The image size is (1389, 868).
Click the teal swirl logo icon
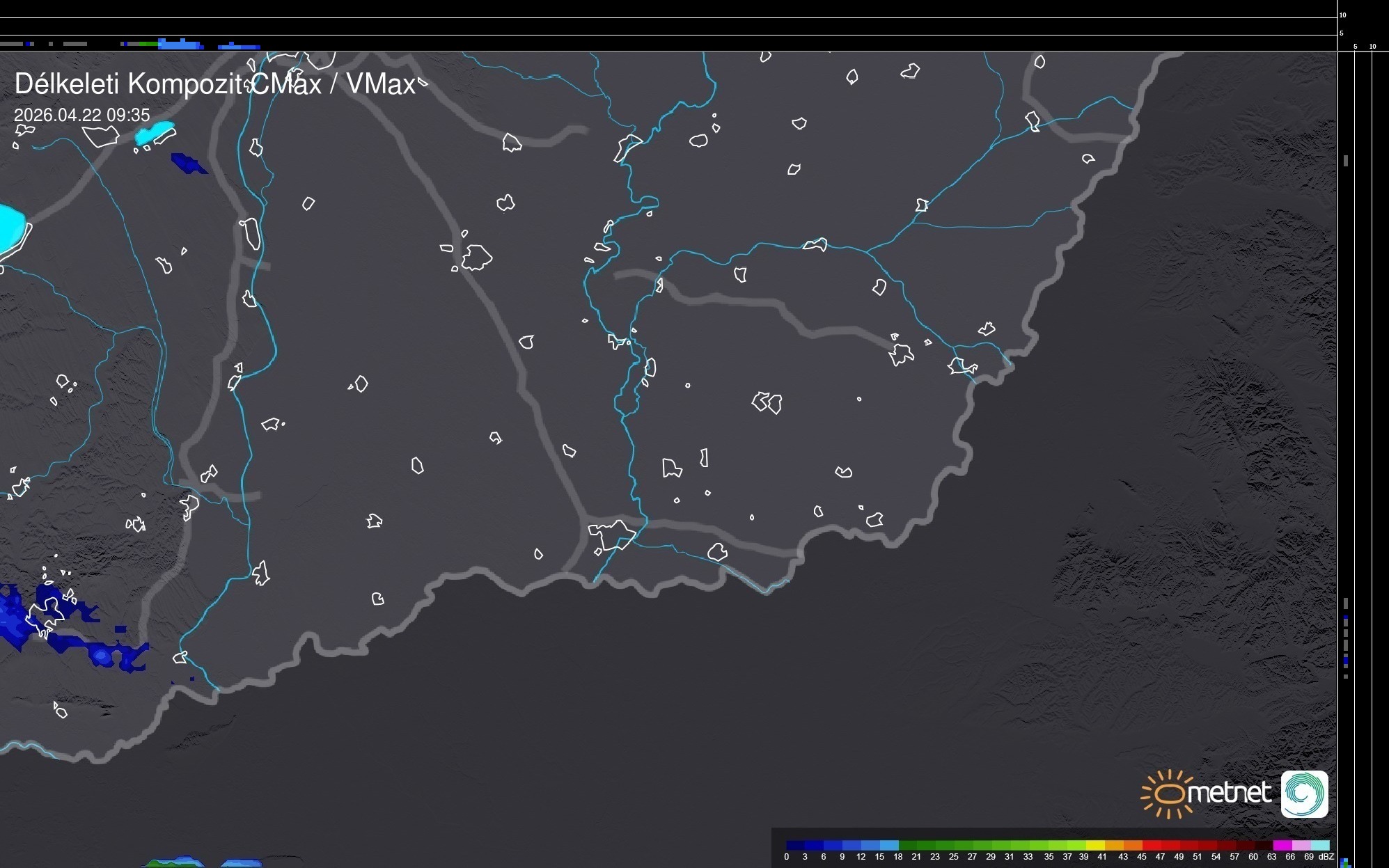[1304, 794]
